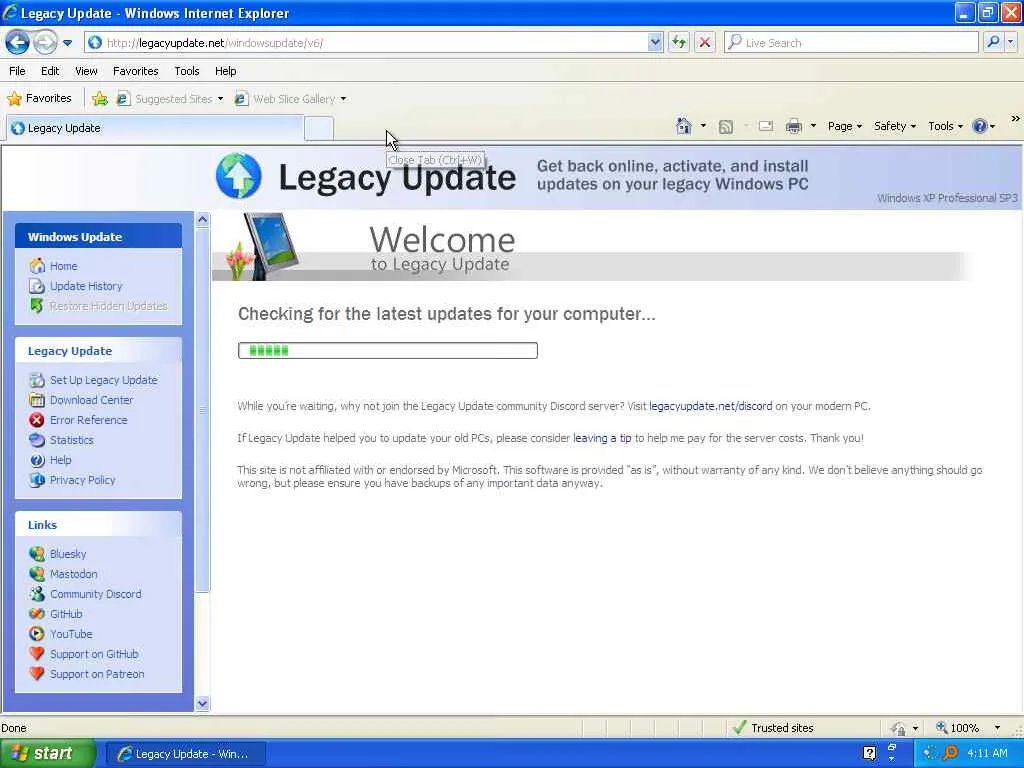The width and height of the screenshot is (1024, 768).
Task: Click the Privacy Policy icon
Action: point(37,480)
